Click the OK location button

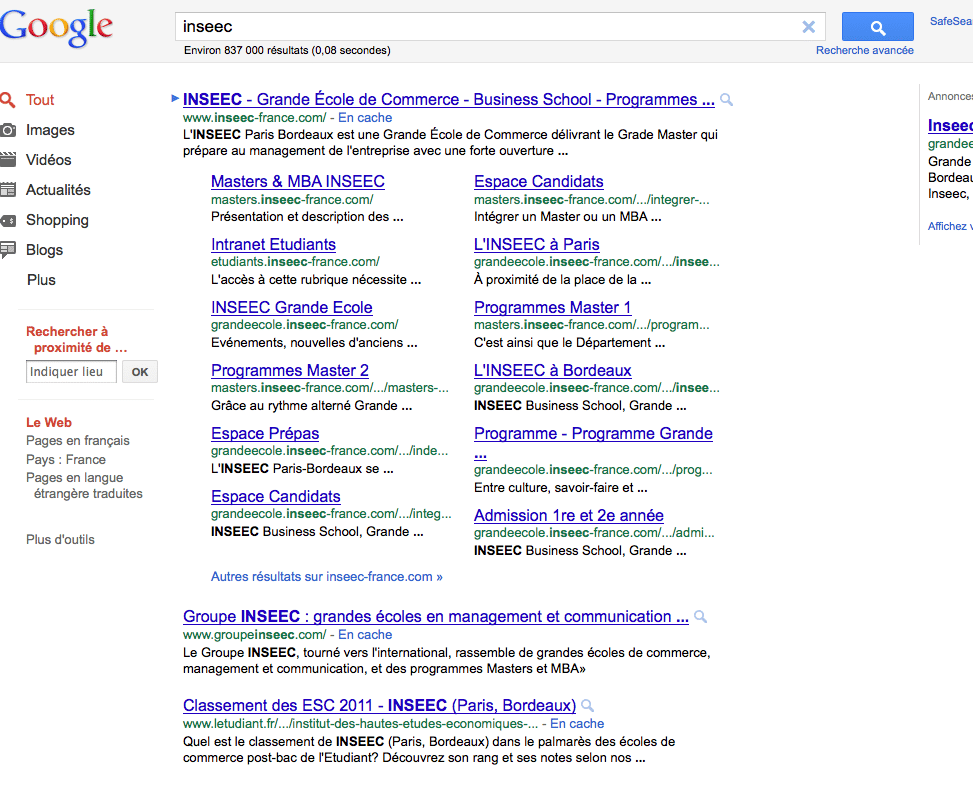click(x=140, y=372)
